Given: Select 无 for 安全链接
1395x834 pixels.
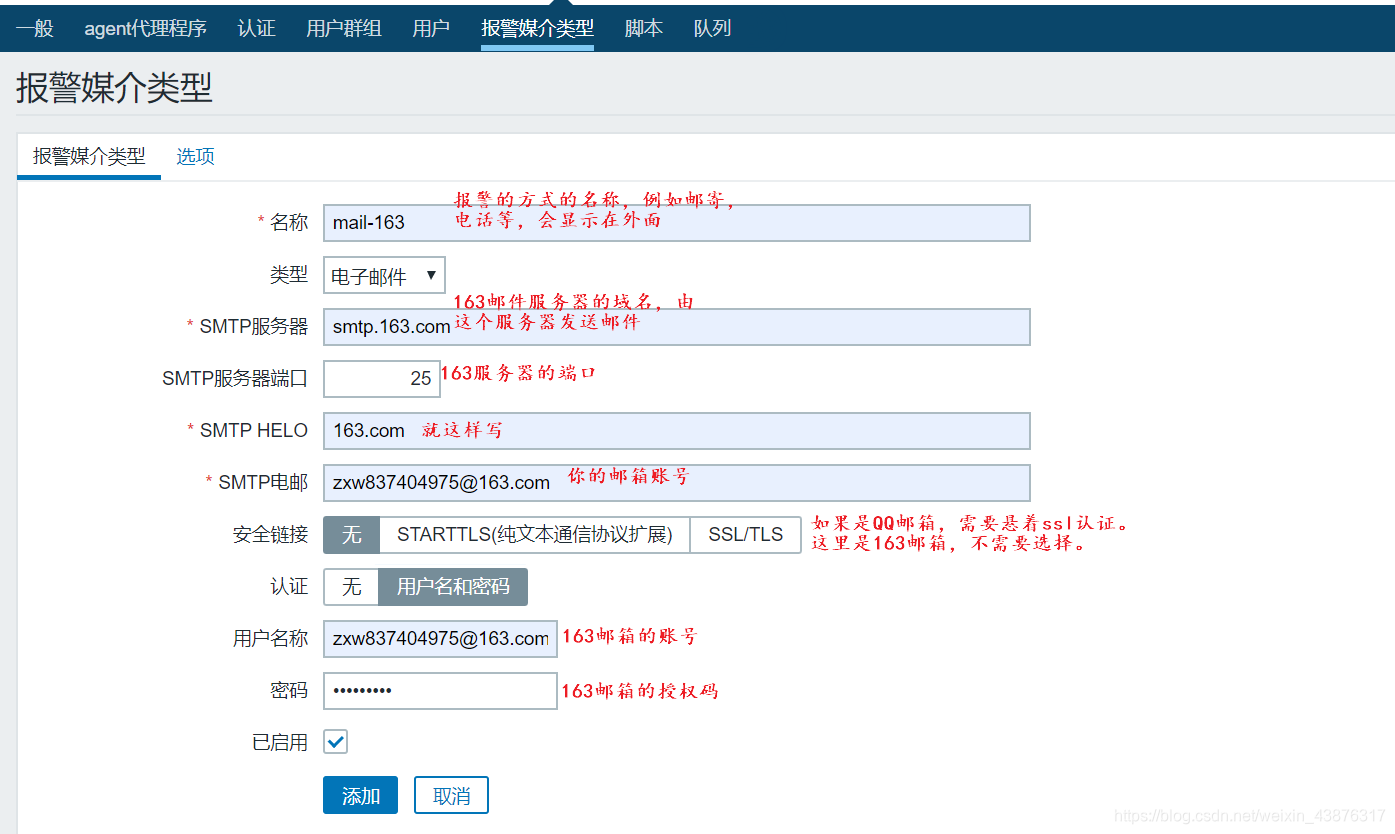Looking at the screenshot, I should coord(352,534).
